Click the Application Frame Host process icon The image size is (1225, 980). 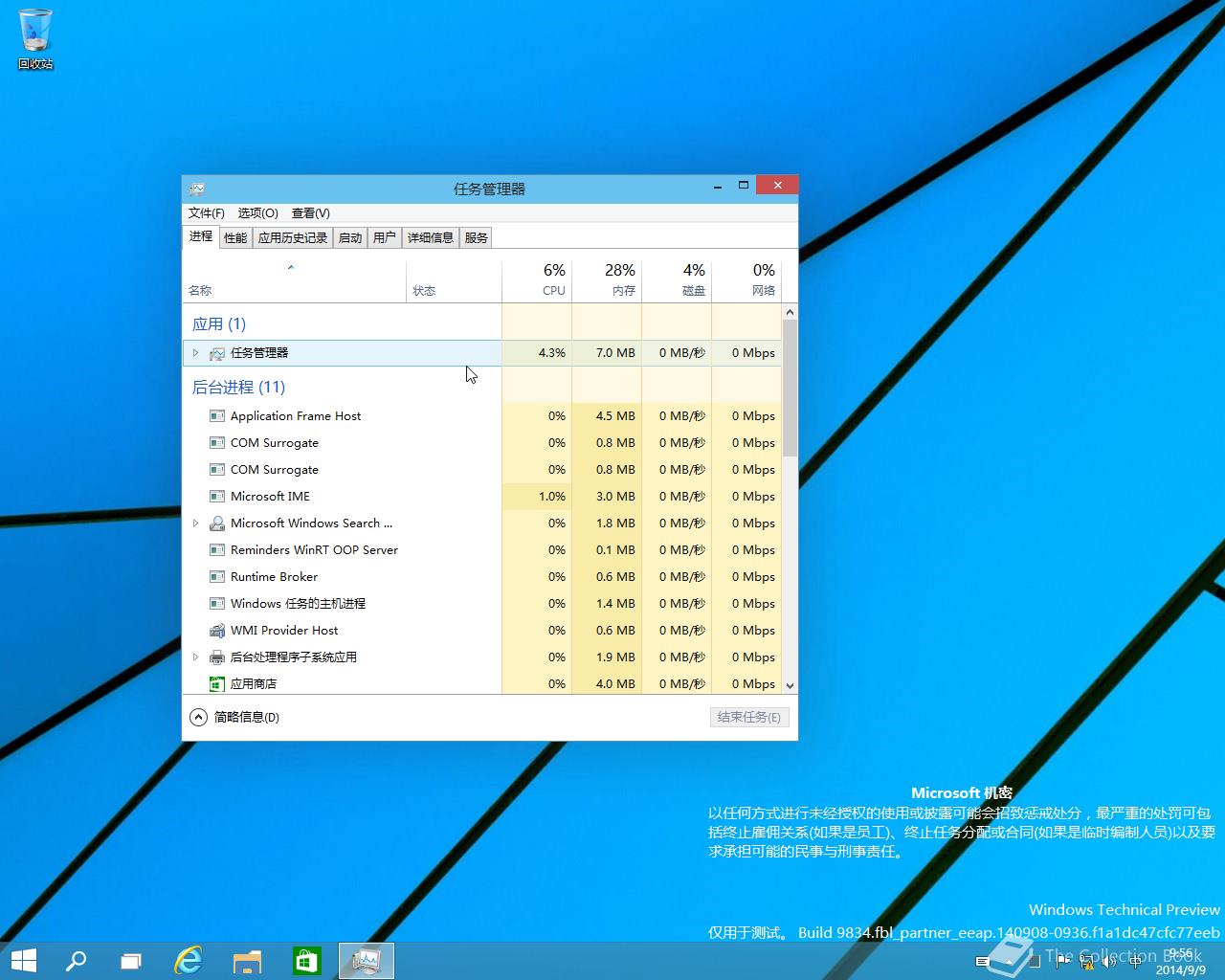tap(217, 416)
